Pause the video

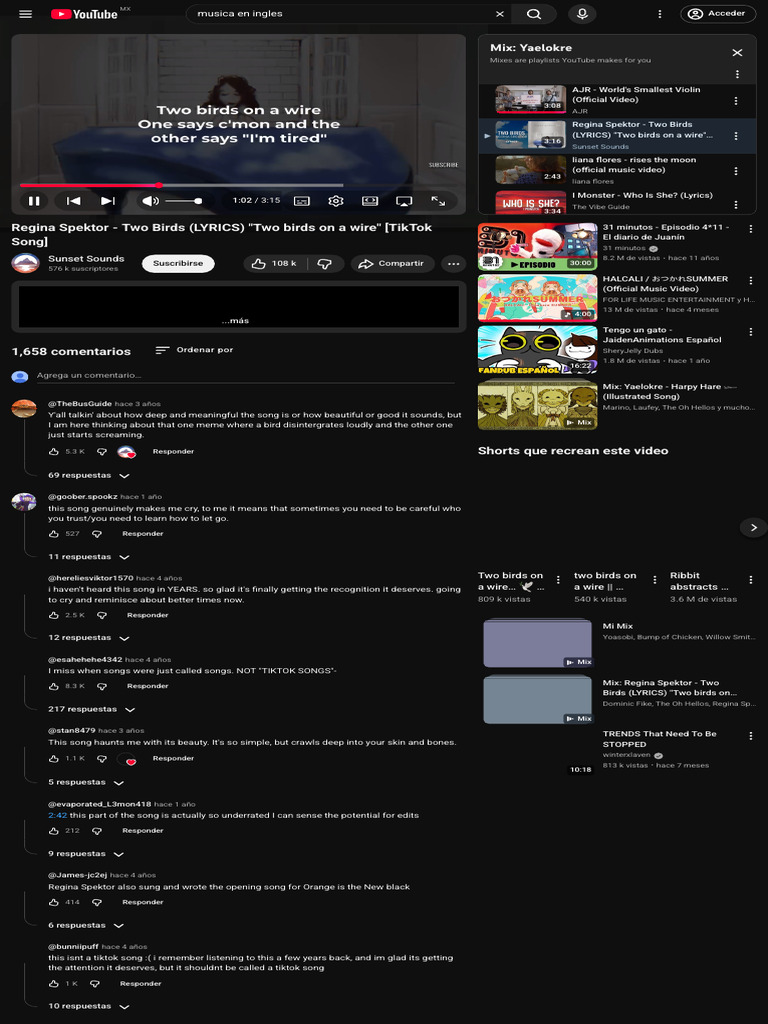pyautogui.click(x=34, y=201)
